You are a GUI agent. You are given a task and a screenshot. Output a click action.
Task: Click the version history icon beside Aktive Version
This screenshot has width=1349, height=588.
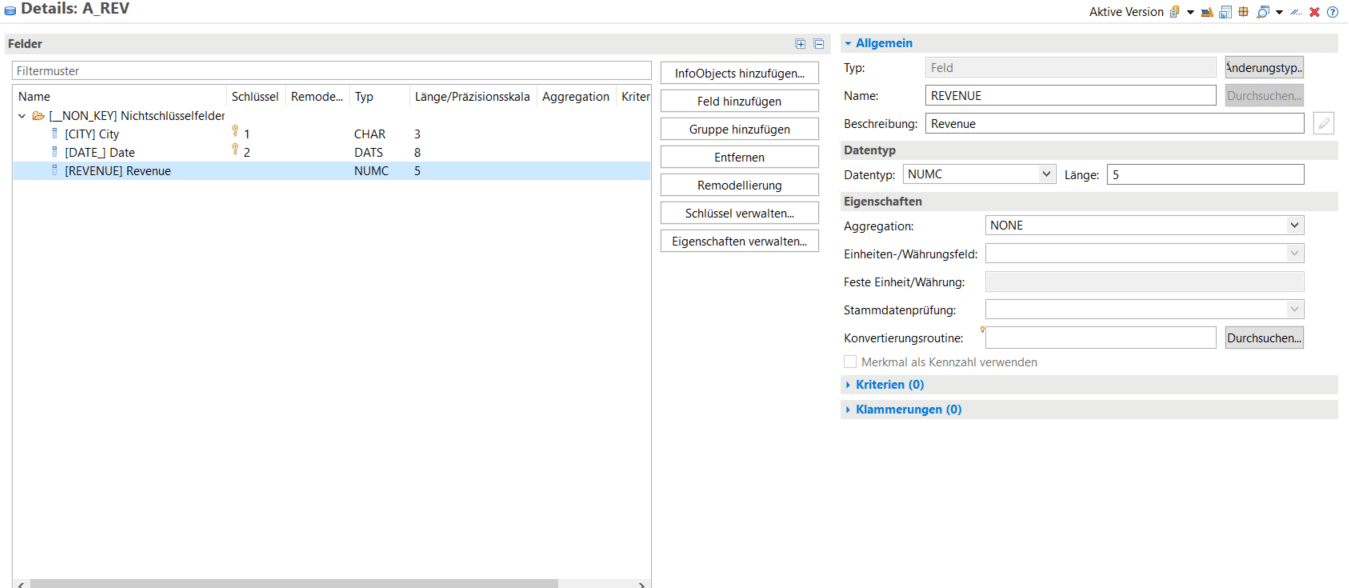coord(1176,12)
